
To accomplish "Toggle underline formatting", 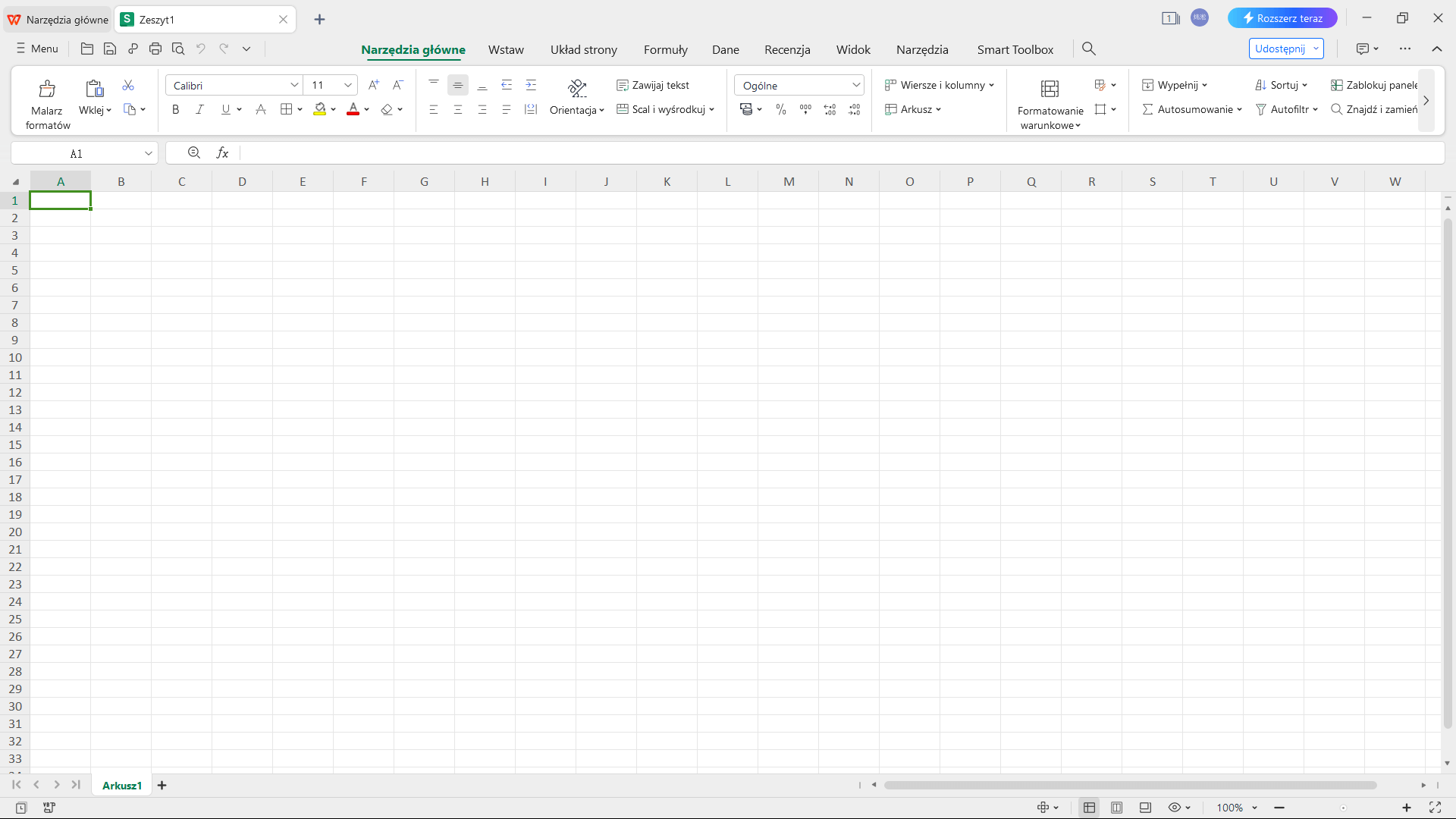I will (x=225, y=109).
